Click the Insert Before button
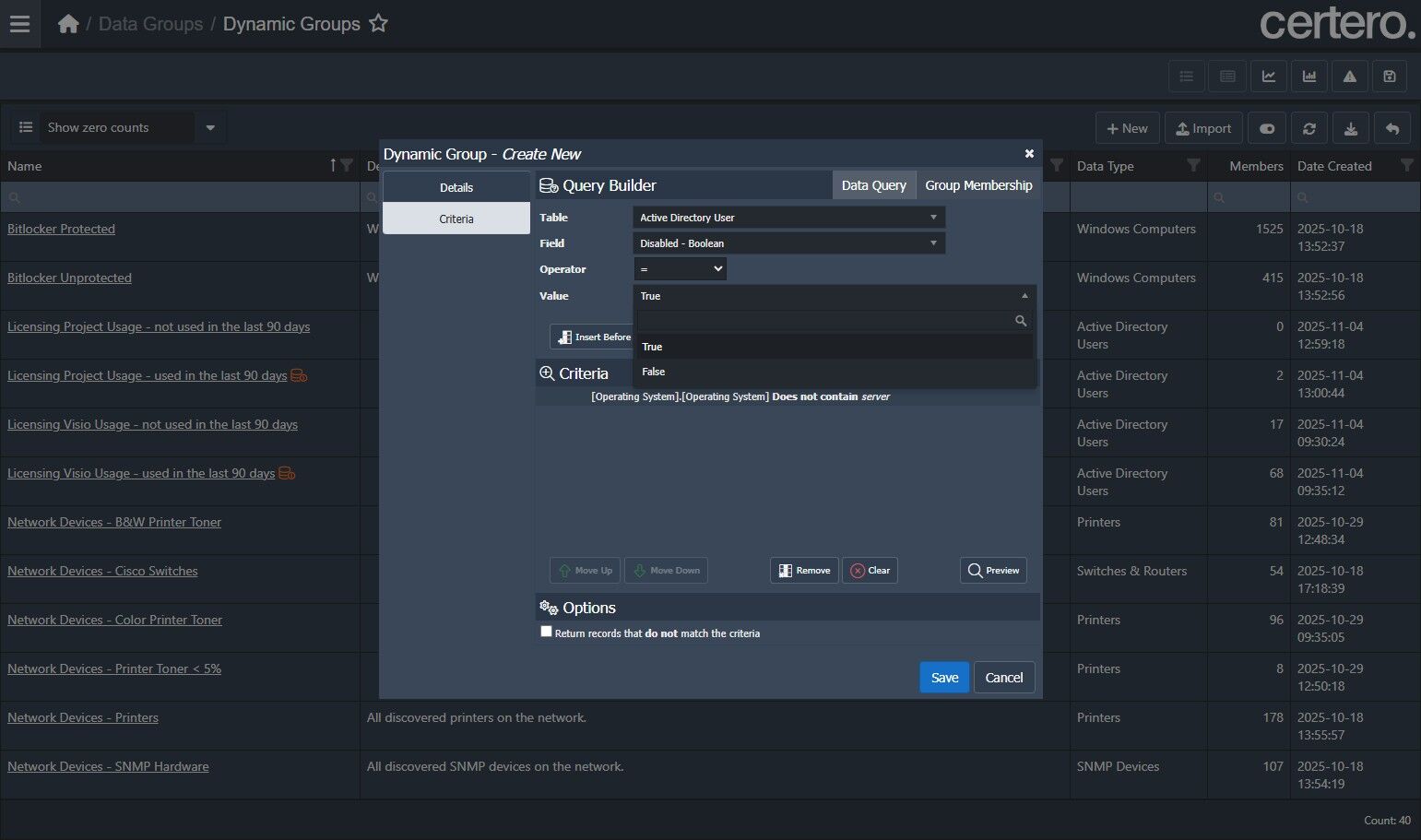The height and width of the screenshot is (840, 1421). point(593,337)
